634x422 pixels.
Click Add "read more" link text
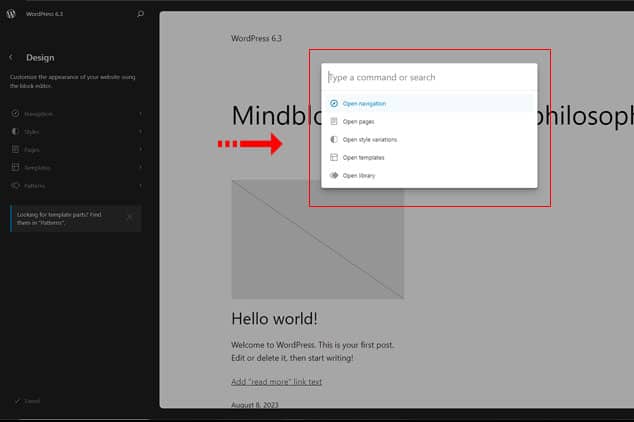[277, 382]
